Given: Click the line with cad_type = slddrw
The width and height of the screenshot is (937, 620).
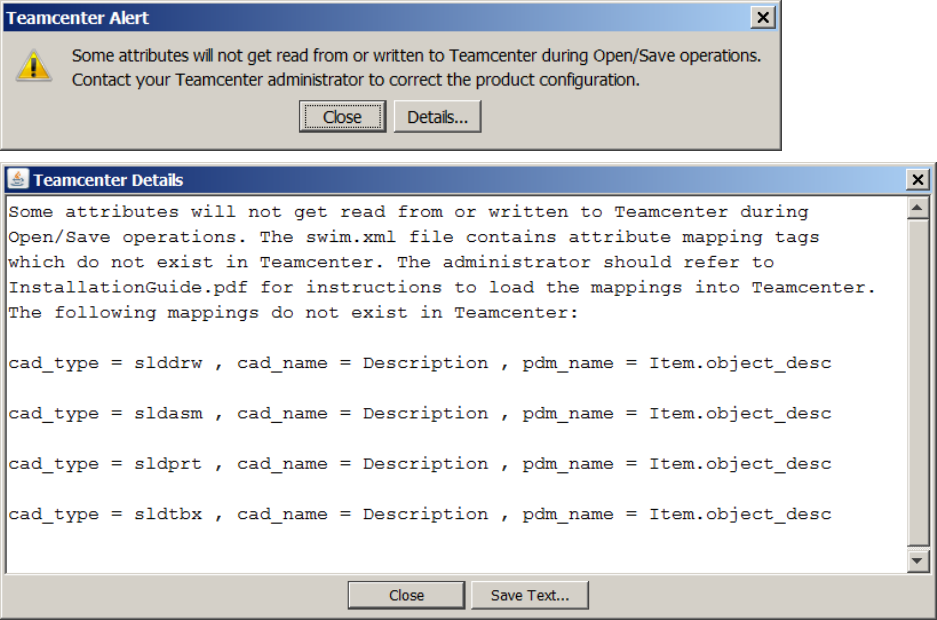Looking at the screenshot, I should (x=419, y=363).
